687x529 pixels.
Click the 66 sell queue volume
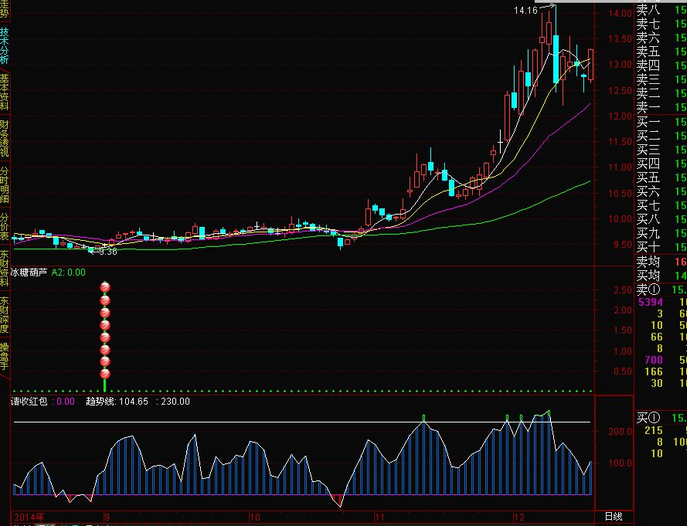656,337
